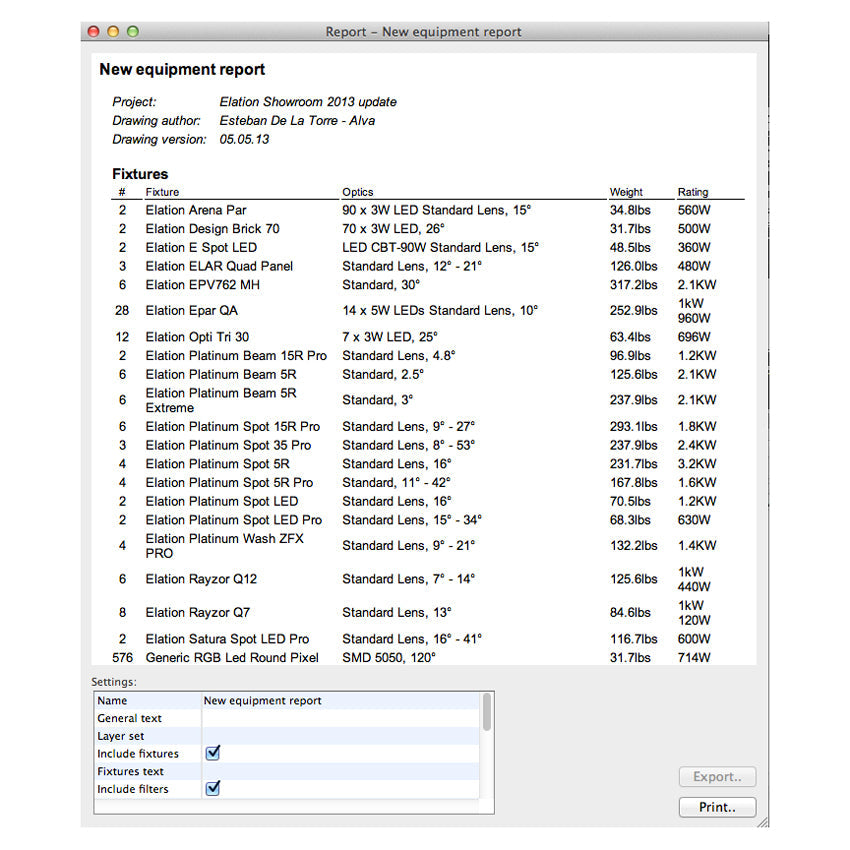Click the settings list scrollbar thumb
Image resolution: width=850 pixels, height=850 pixels.
487,712
